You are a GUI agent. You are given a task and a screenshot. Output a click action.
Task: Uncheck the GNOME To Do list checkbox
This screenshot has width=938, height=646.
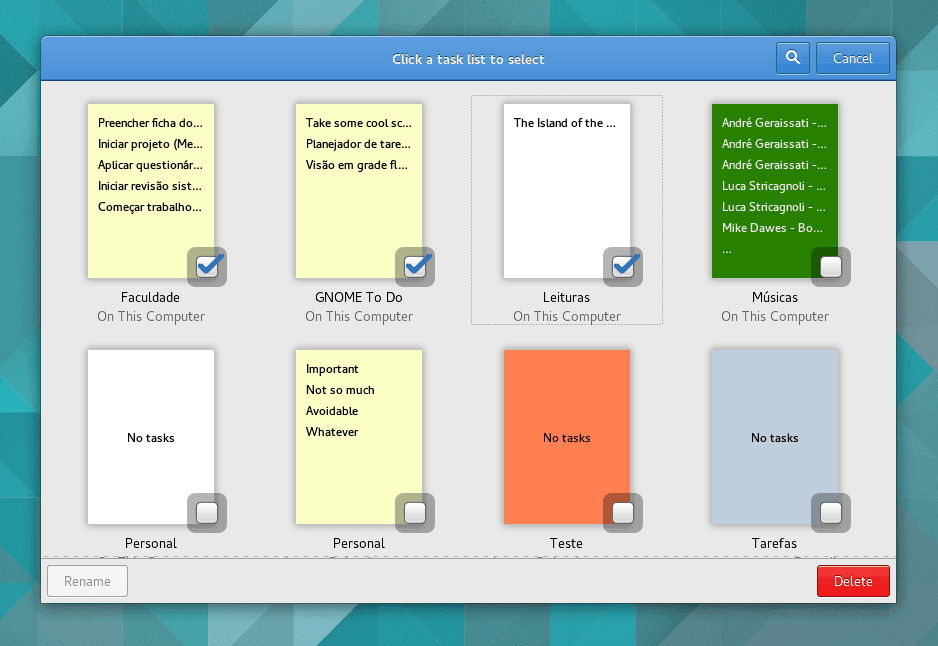point(415,266)
